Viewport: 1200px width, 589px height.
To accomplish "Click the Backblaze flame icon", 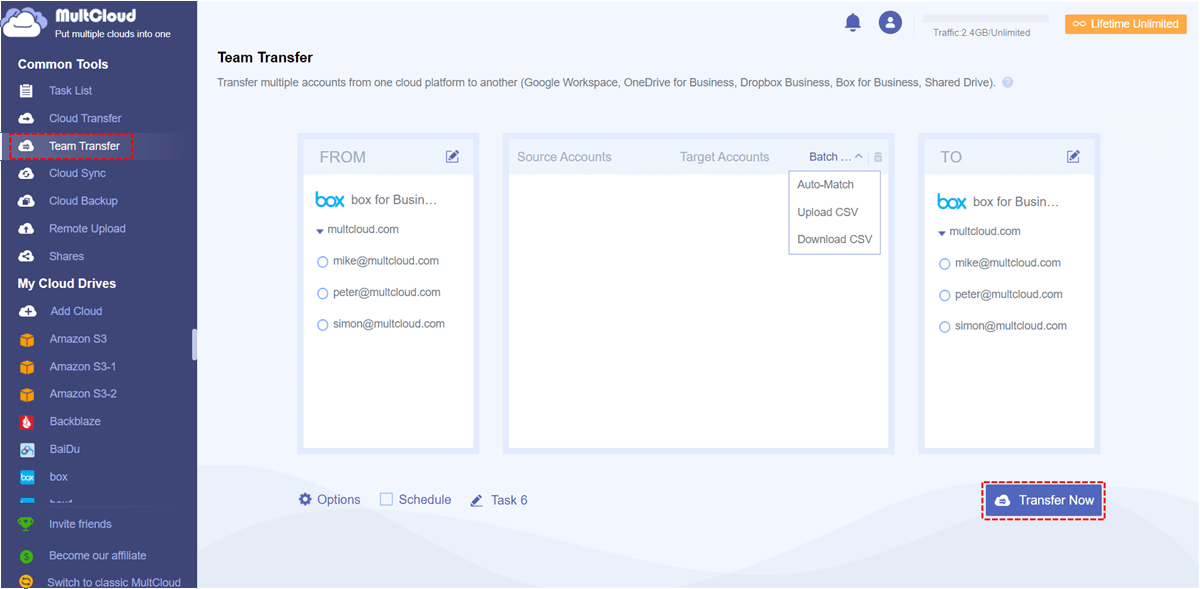I will point(27,422).
